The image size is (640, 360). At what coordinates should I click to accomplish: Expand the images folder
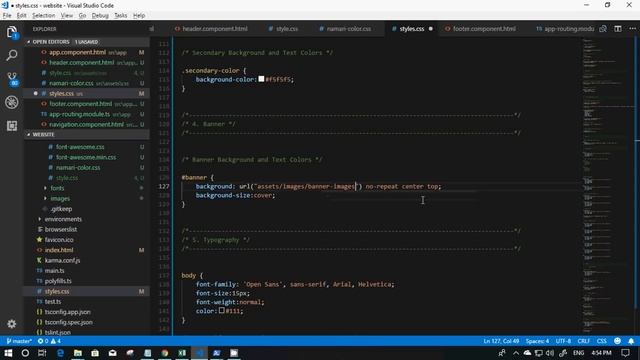tap(60, 198)
